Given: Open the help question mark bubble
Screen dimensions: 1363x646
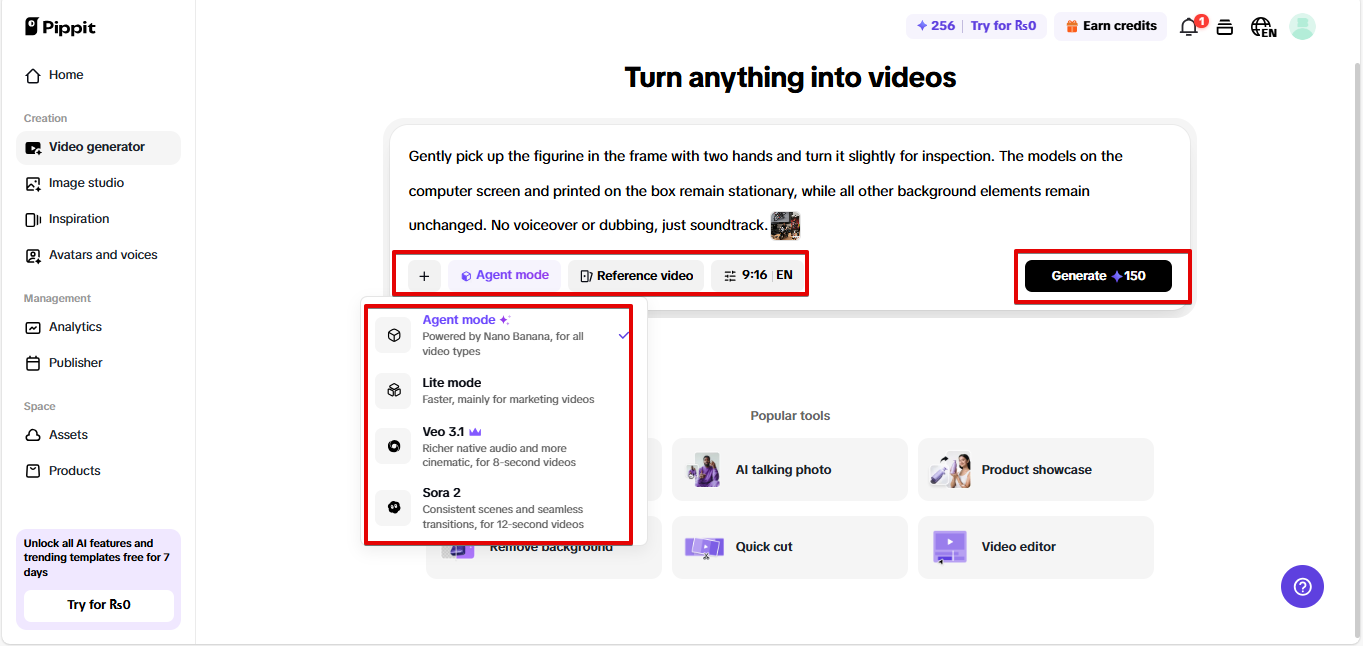Looking at the screenshot, I should pyautogui.click(x=1302, y=587).
